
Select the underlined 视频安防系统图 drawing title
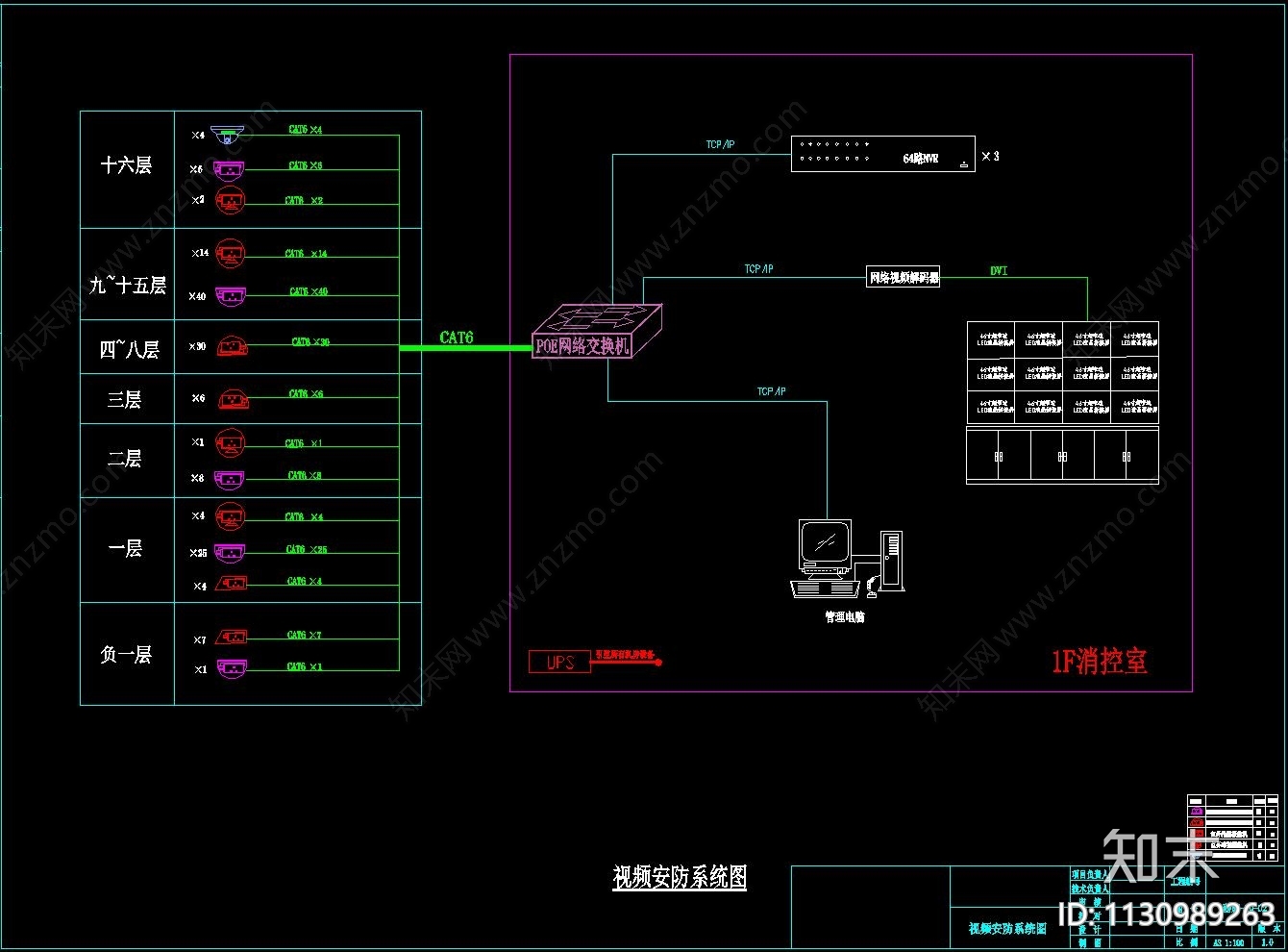coord(680,876)
